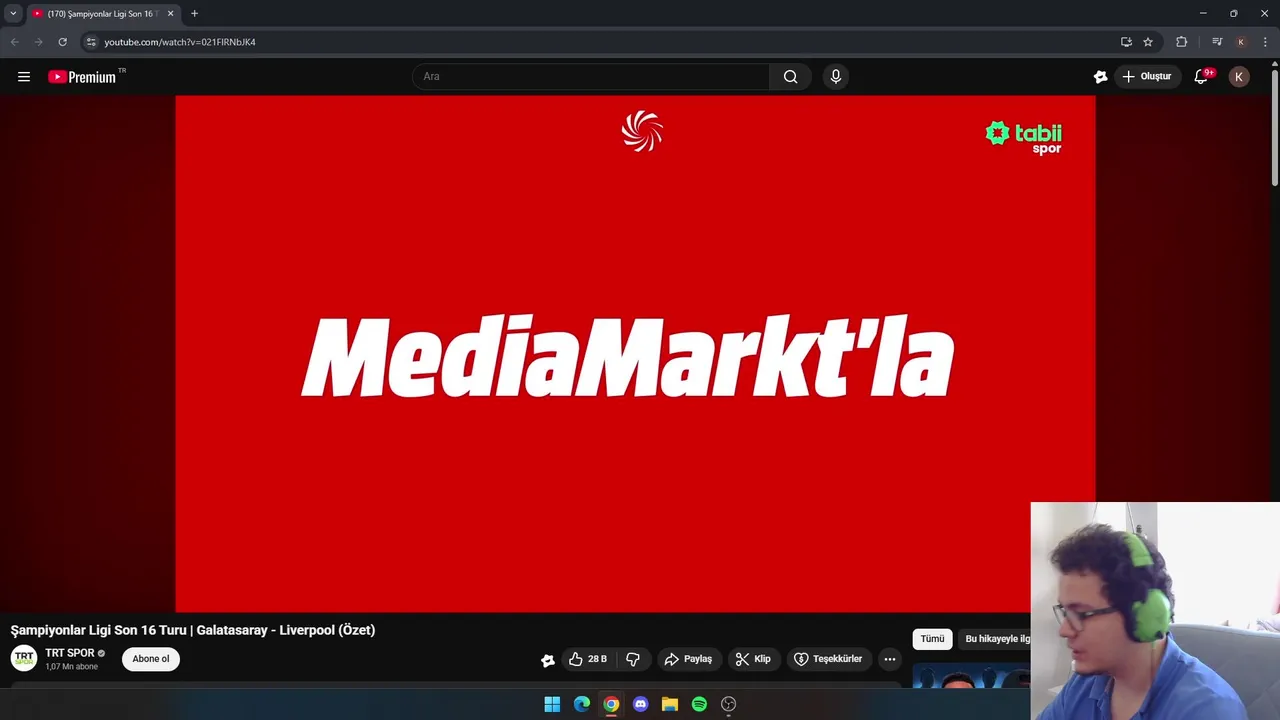Install app icon in the address bar

click(x=1126, y=42)
